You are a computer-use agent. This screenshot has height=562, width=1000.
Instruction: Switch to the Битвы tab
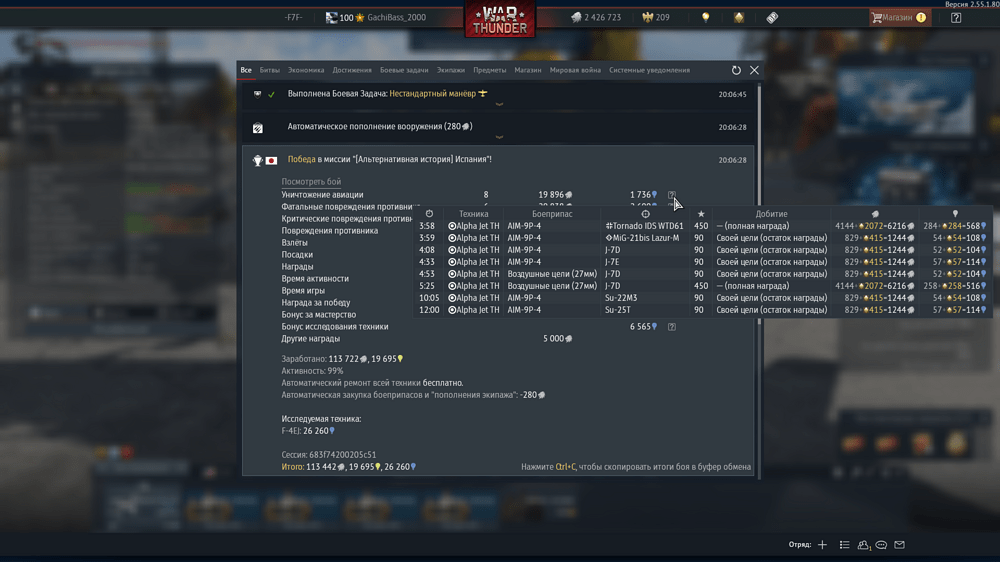[x=270, y=70]
